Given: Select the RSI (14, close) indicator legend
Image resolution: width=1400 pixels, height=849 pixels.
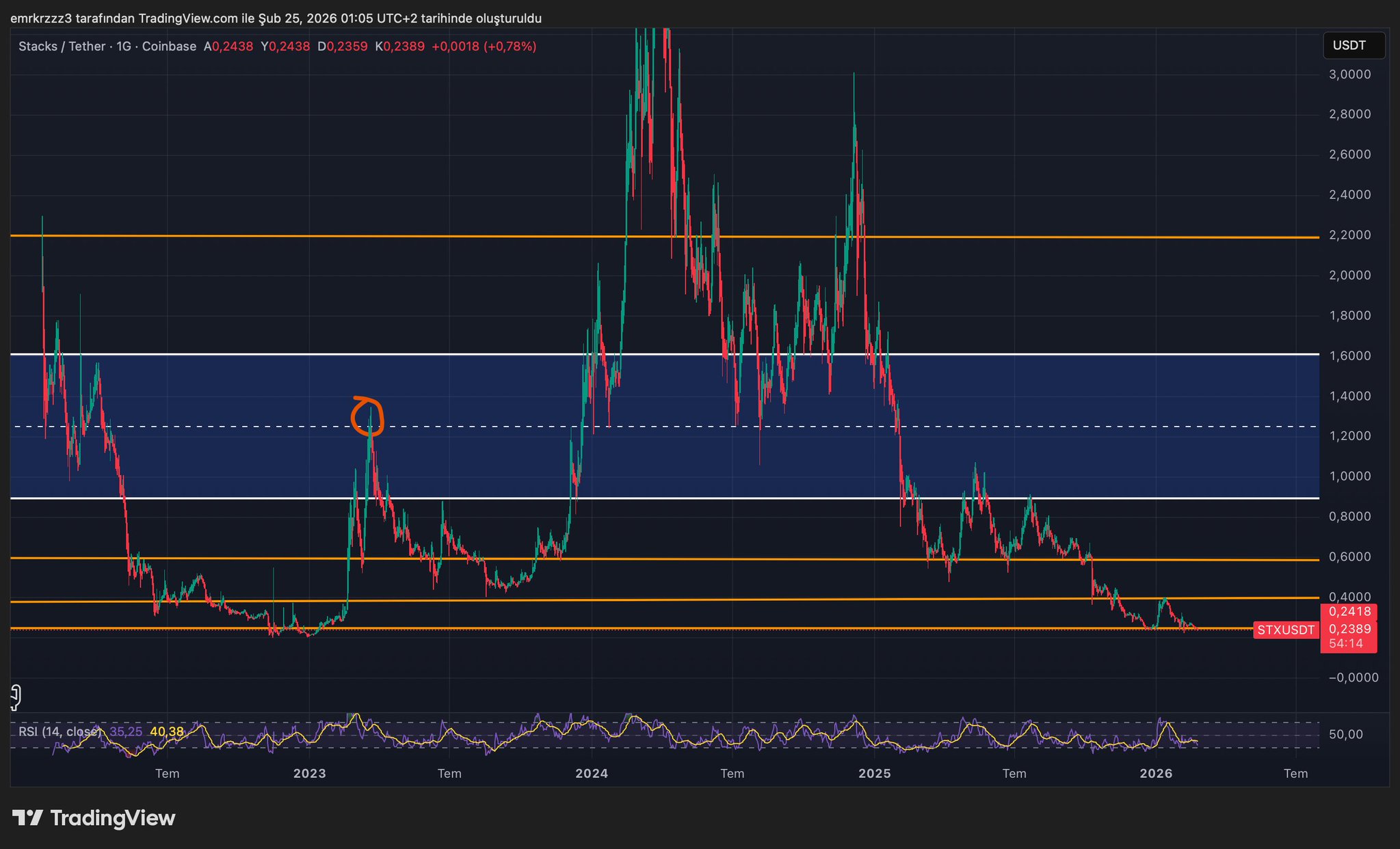Looking at the screenshot, I should click(59, 731).
